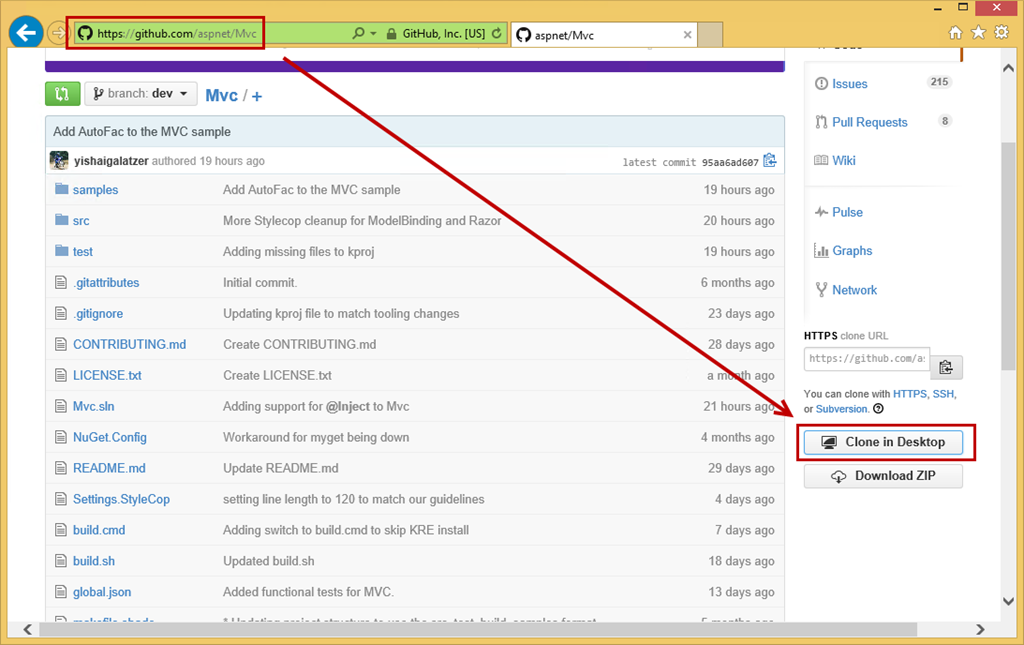Open yishaigalatzer avatar thumbnail
Viewport: 1024px width, 645px height.
coord(59,161)
